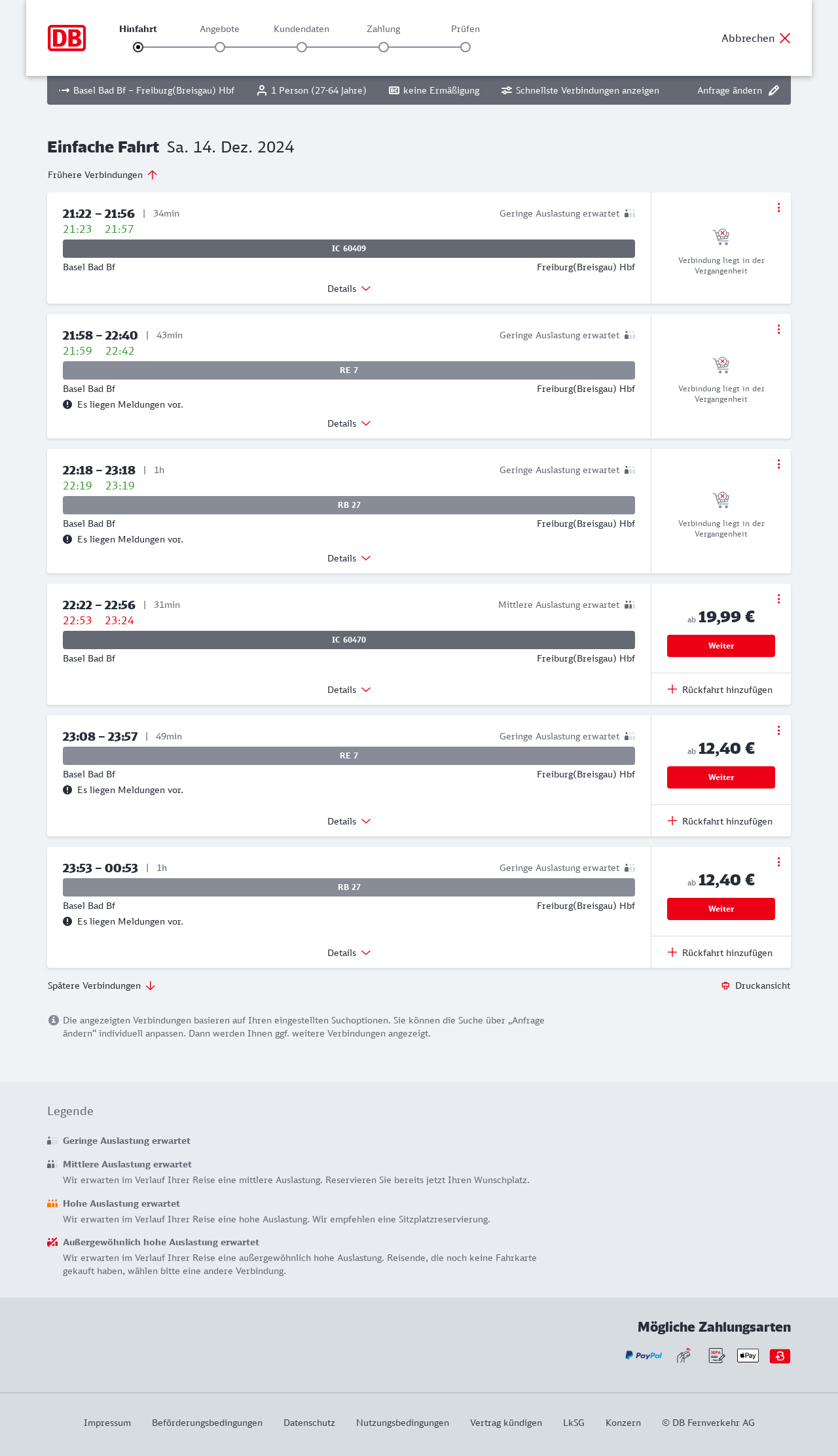The height and width of the screenshot is (1456, 838).
Task: Click the Hinfahrt step label
Action: [x=138, y=29]
